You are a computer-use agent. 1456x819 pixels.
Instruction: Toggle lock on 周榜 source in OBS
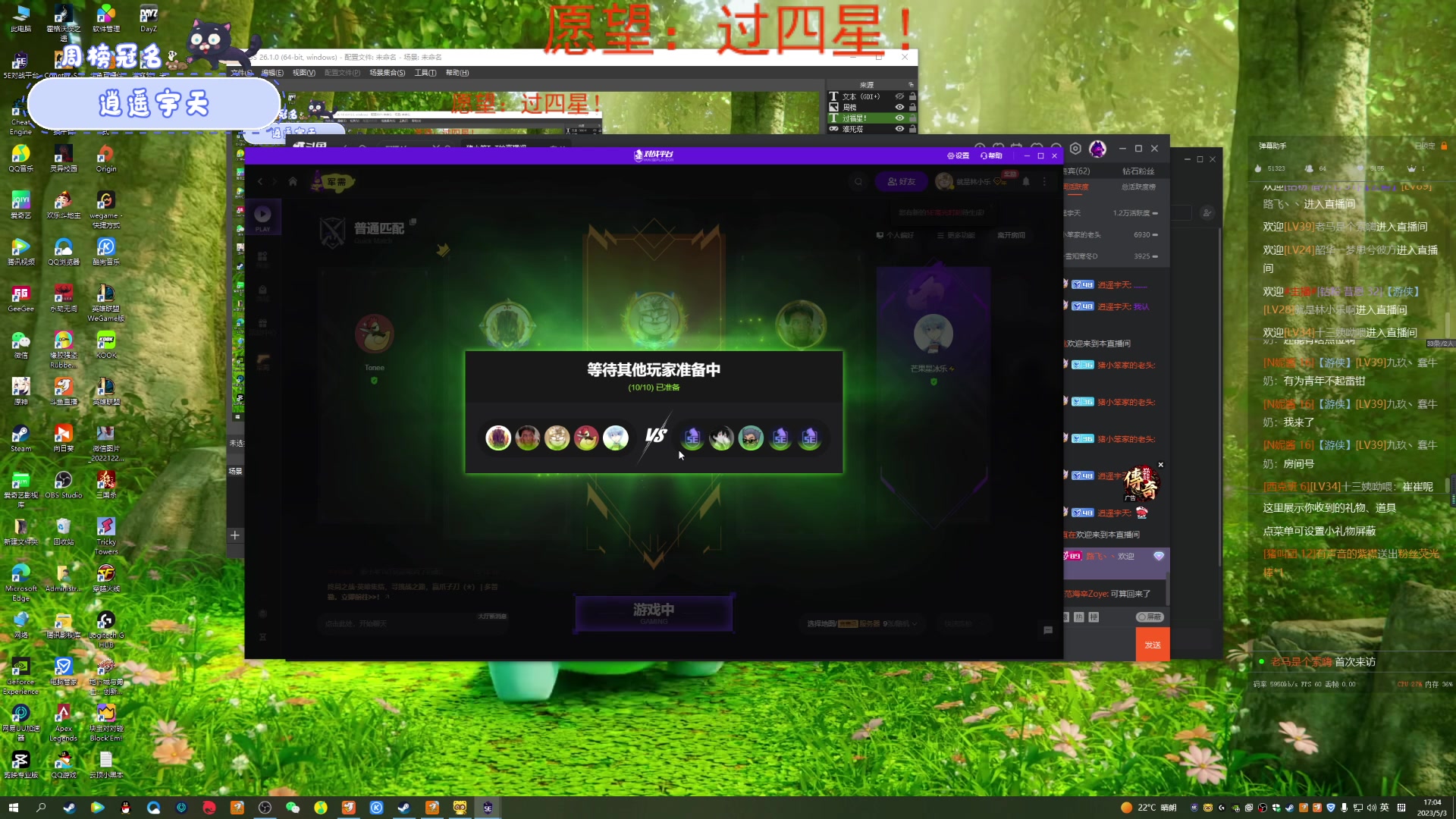[912, 107]
